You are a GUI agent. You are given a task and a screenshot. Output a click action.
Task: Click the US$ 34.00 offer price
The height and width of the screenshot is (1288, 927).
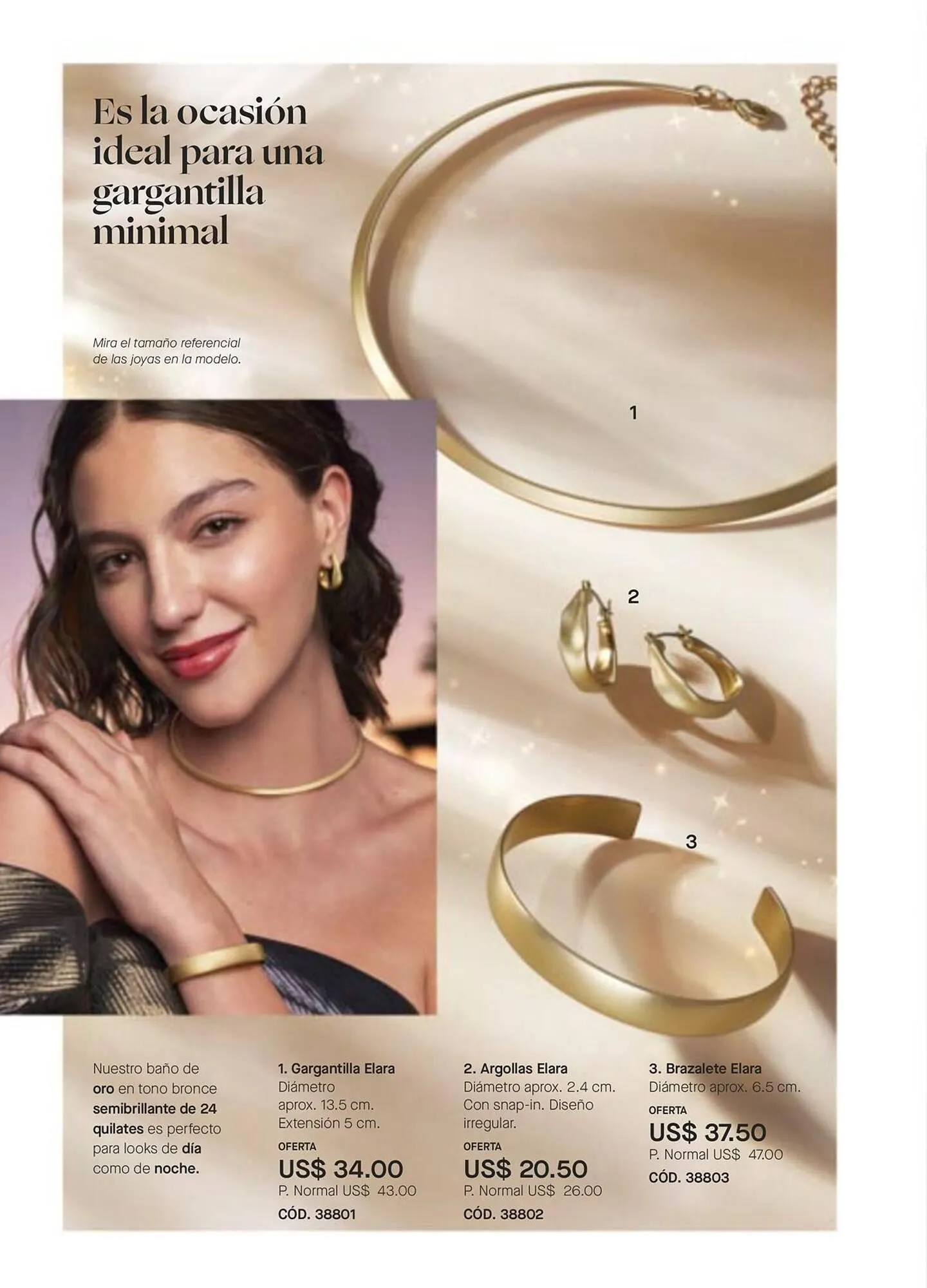[x=341, y=1169]
